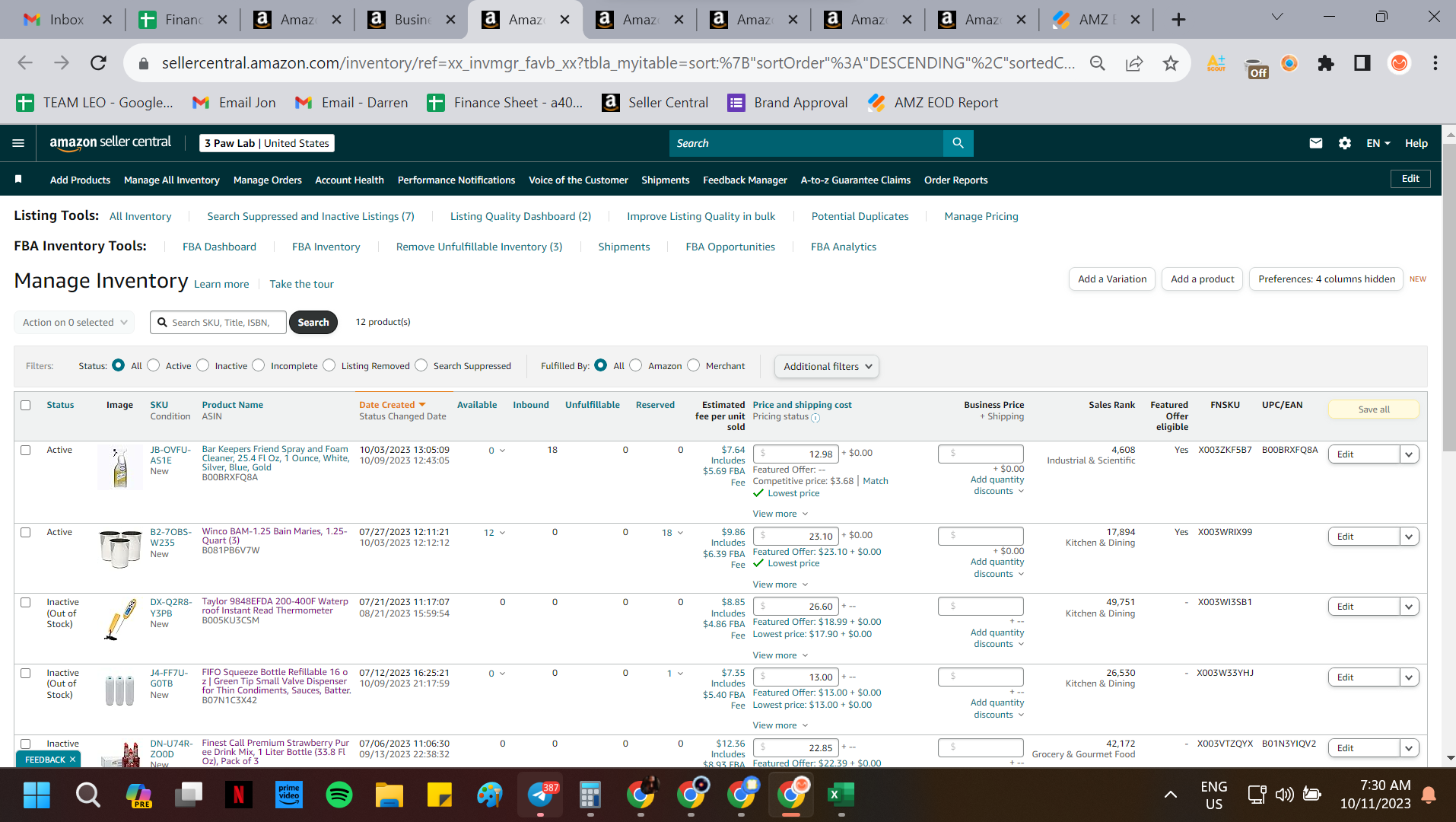Open Account Health menu item
This screenshot has height=822, width=1456.
point(349,180)
